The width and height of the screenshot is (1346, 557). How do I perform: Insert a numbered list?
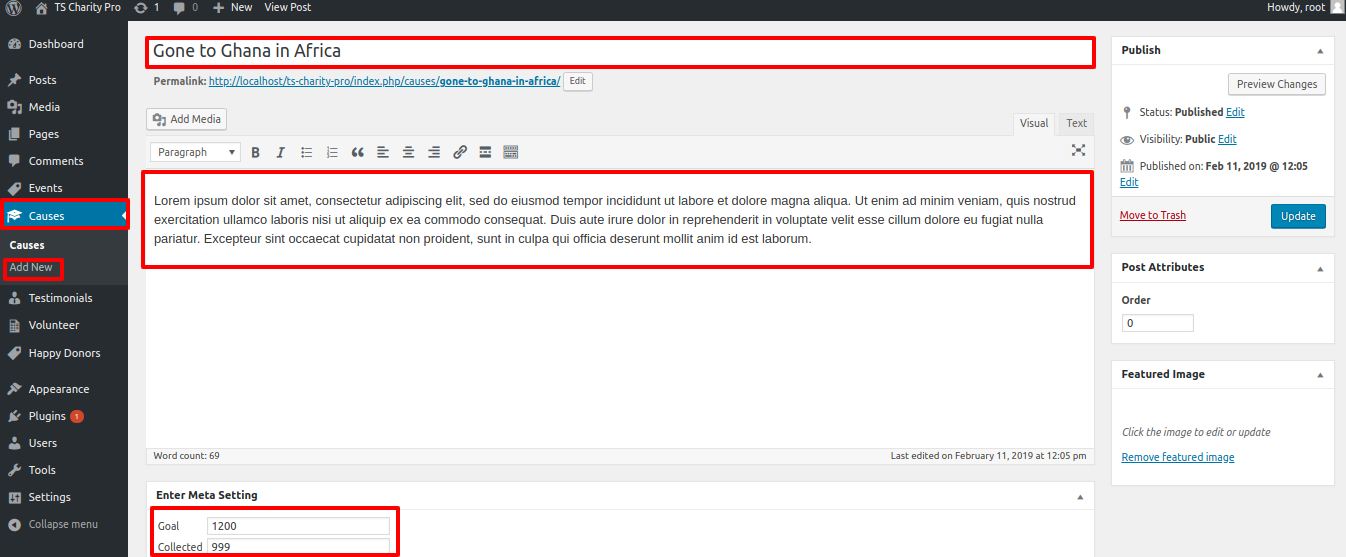click(333, 152)
